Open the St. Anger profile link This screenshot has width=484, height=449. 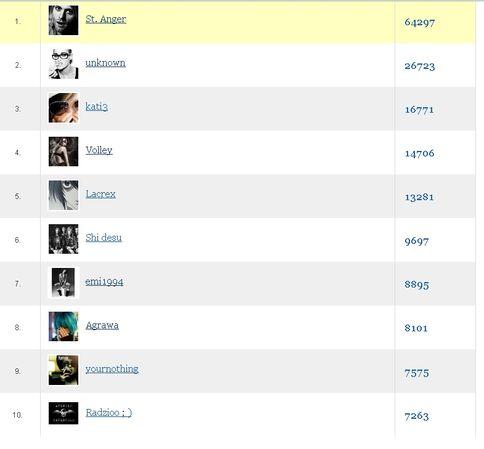106,19
